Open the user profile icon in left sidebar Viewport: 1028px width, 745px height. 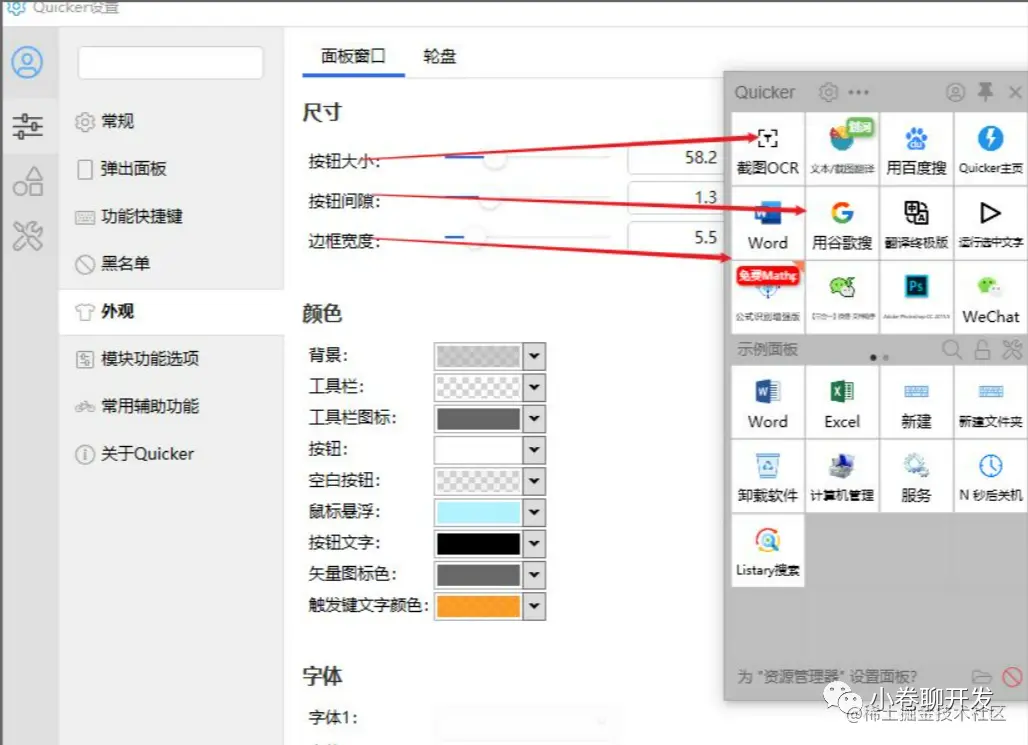(28, 62)
